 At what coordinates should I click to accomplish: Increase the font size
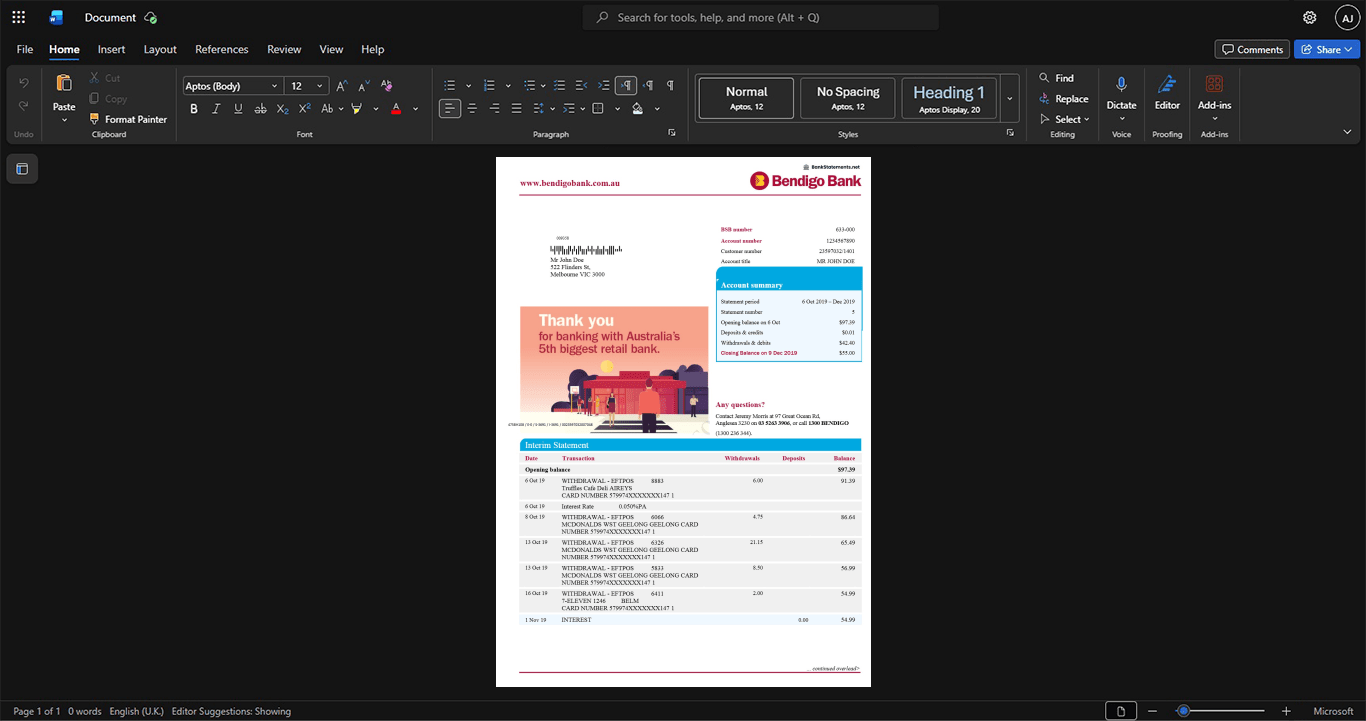pos(342,86)
